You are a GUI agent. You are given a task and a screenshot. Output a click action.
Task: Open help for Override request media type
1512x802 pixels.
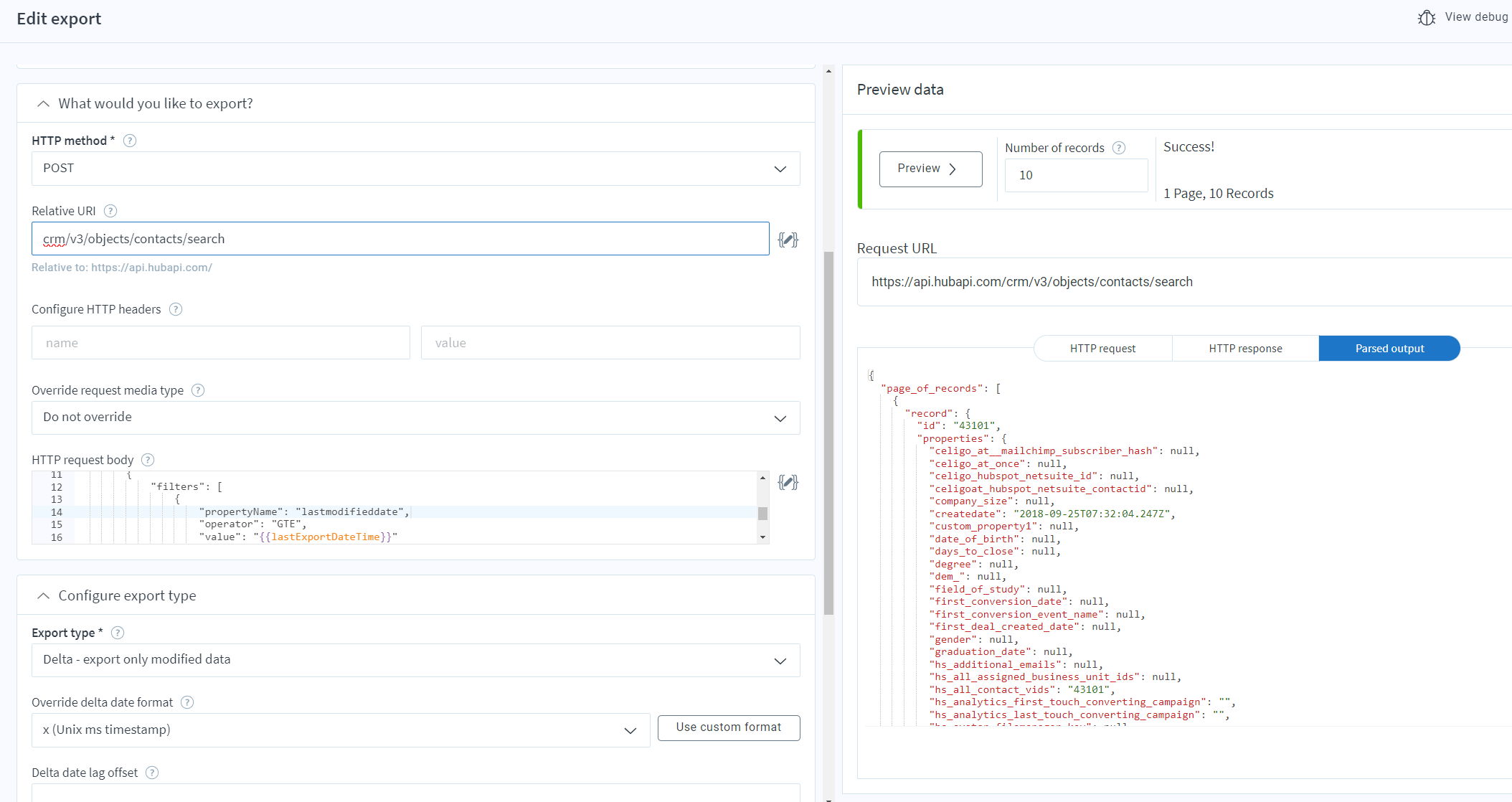199,390
